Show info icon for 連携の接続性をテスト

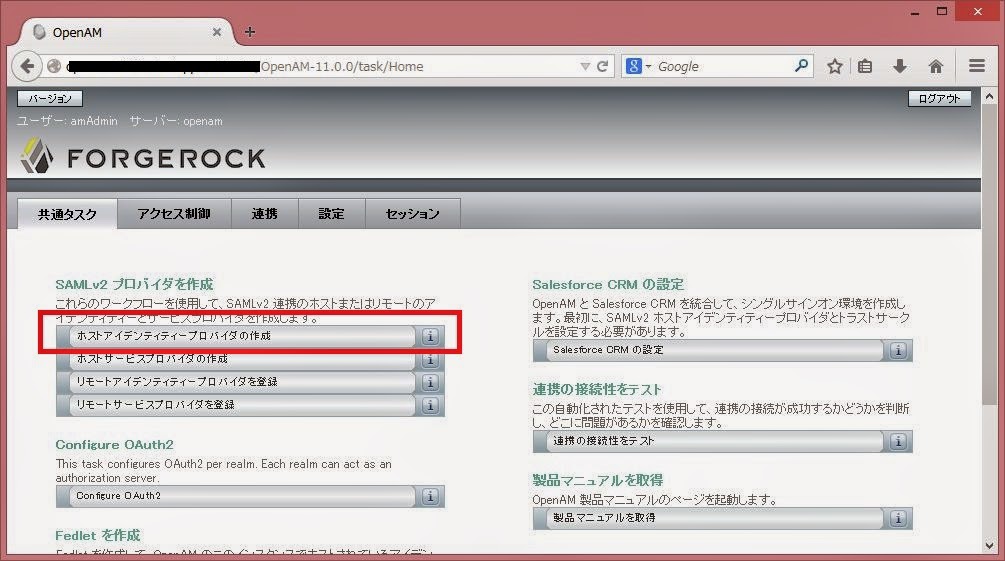[x=899, y=441]
